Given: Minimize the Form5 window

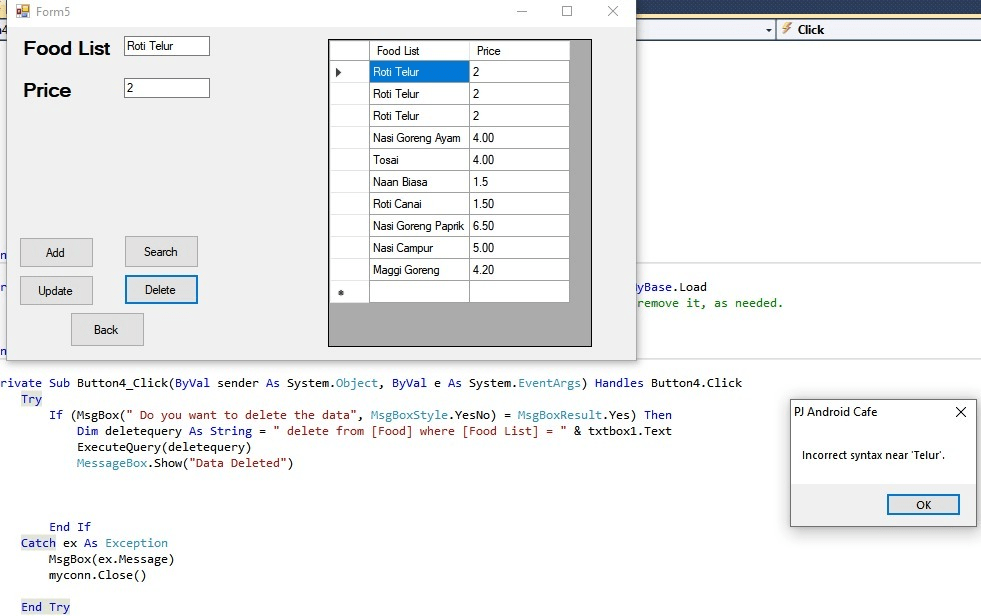Looking at the screenshot, I should pos(522,11).
